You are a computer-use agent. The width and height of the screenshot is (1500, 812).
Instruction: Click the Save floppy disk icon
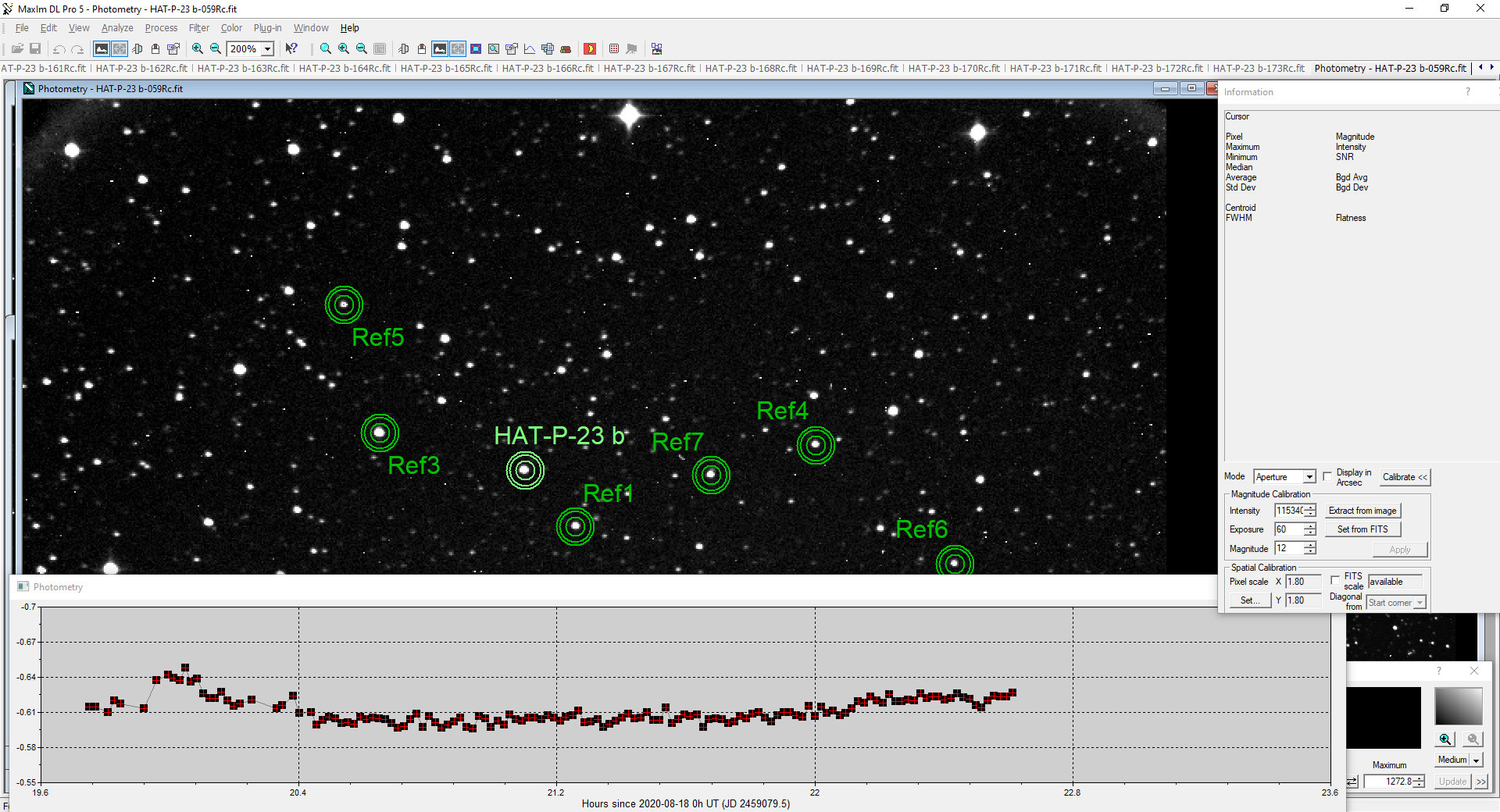pos(35,49)
